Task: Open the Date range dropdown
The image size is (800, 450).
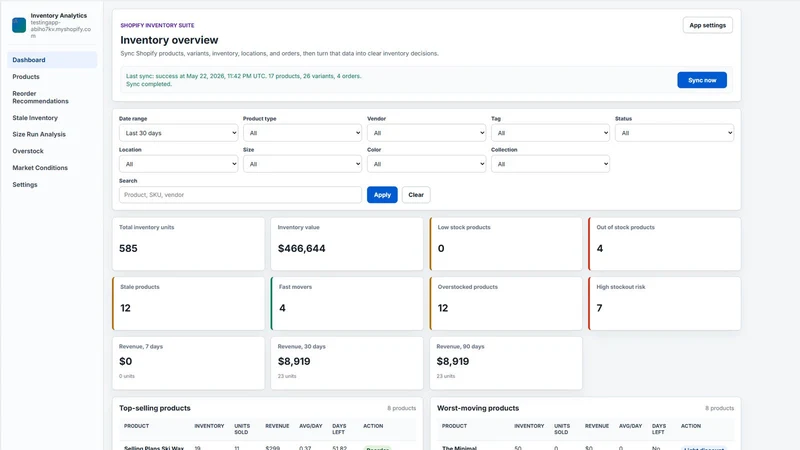Action: tap(179, 133)
